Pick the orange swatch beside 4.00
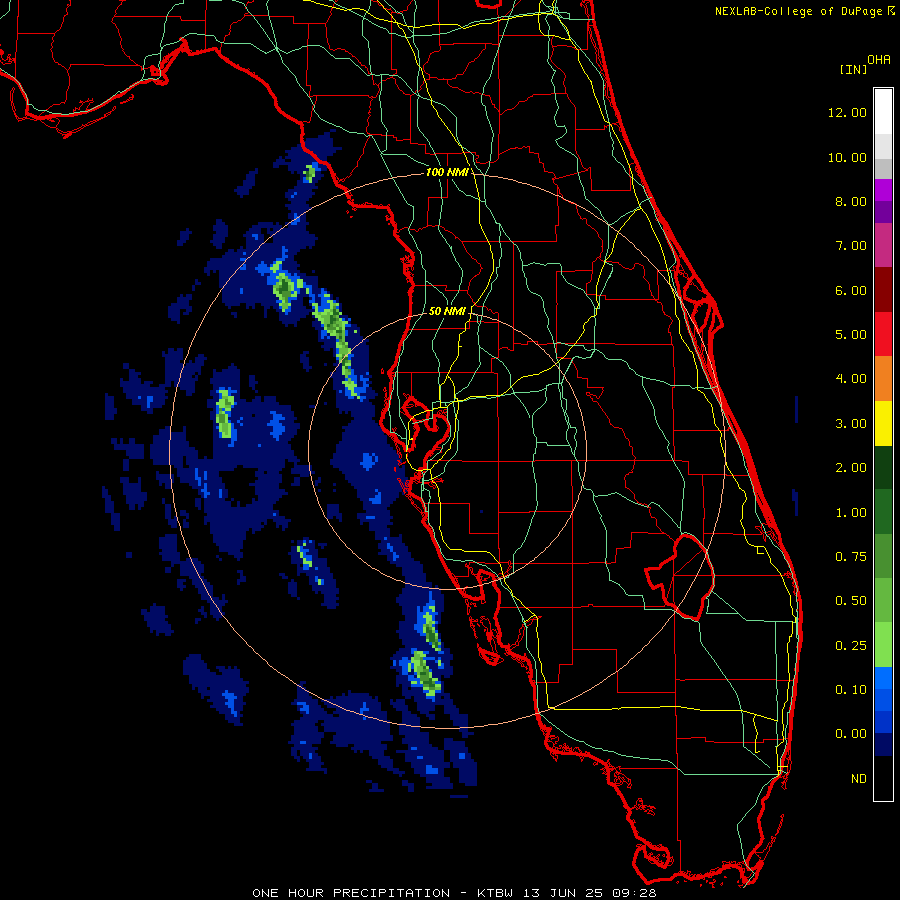 click(883, 379)
